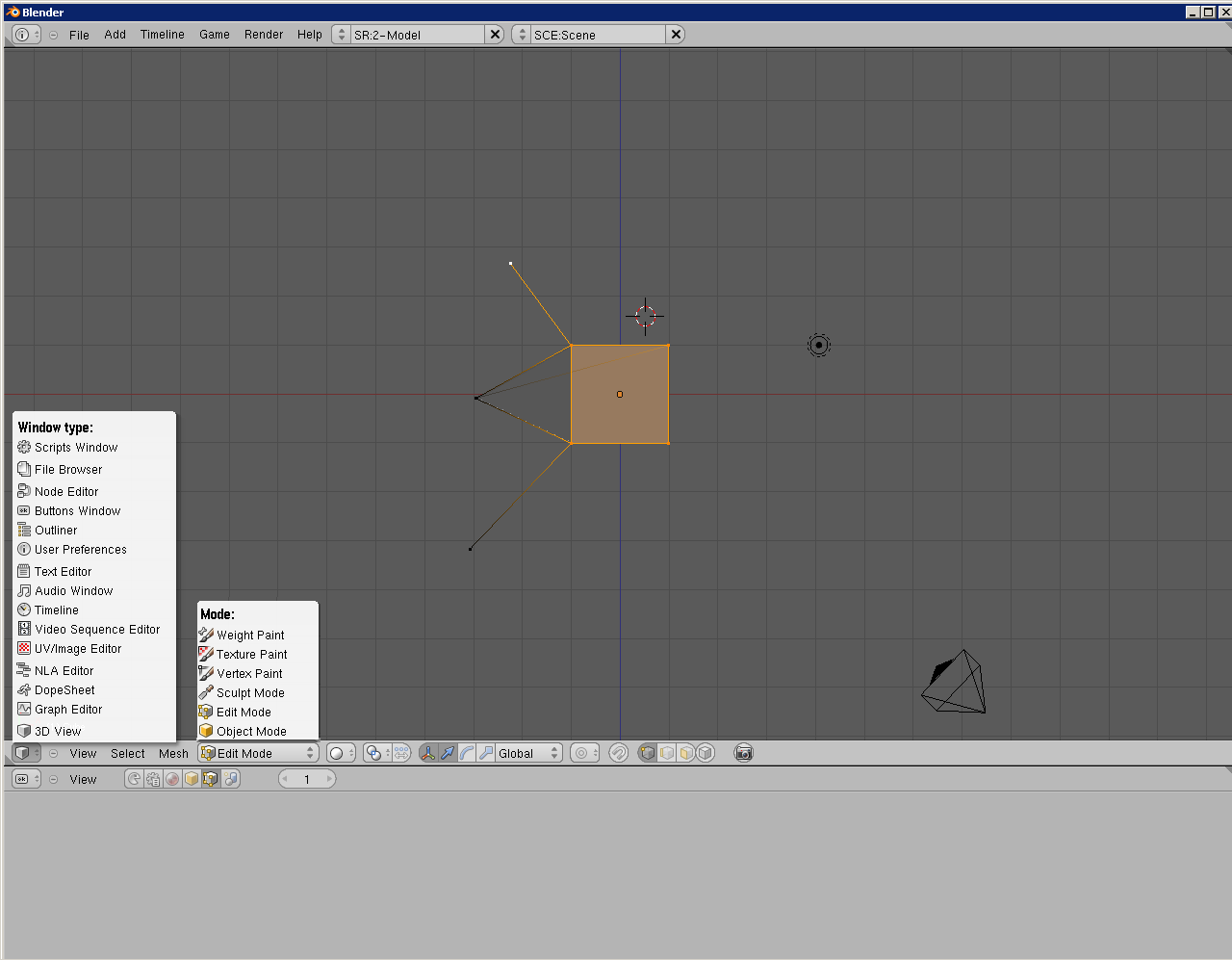Image resolution: width=1232 pixels, height=960 pixels.
Task: Click the camera object in the viewport
Action: coord(954,682)
